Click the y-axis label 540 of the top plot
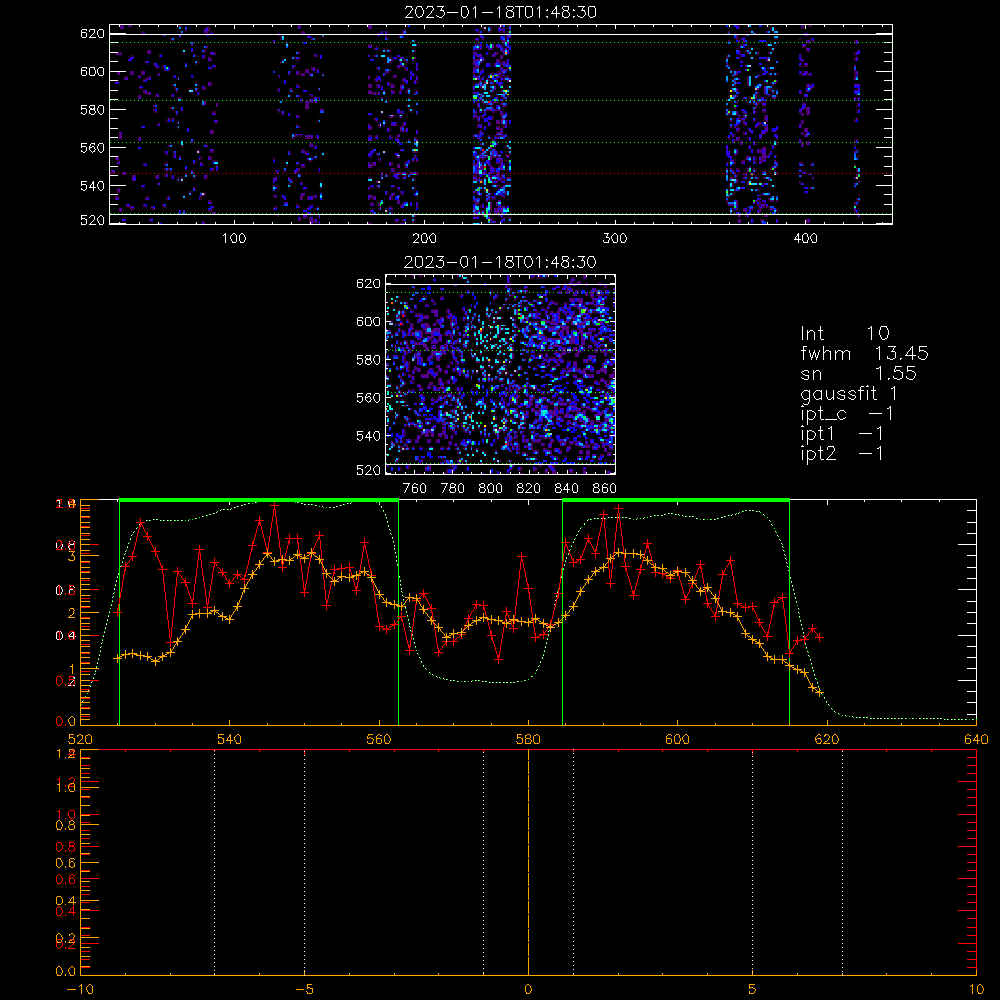 click(92, 186)
